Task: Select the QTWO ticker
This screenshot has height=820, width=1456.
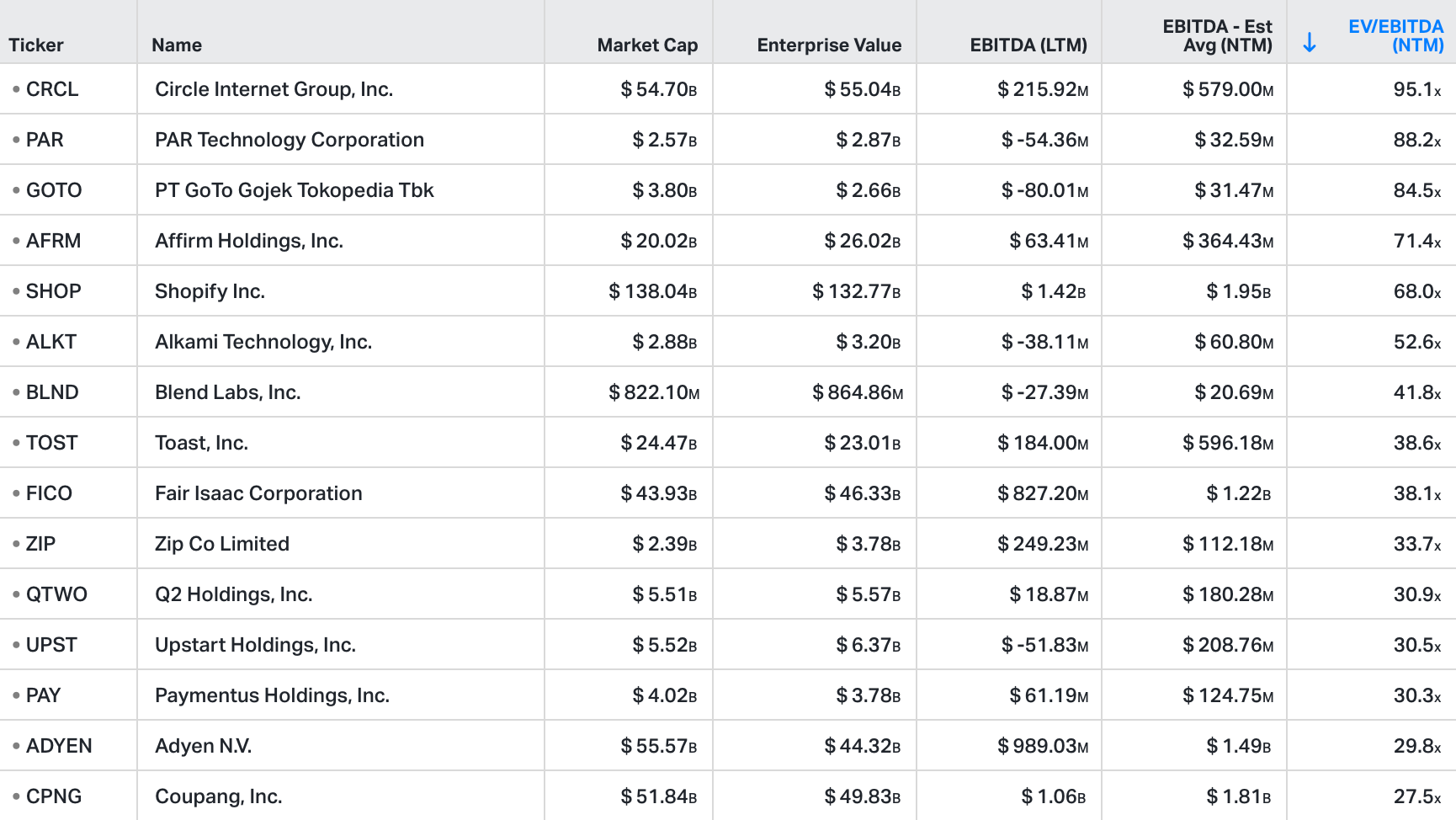Action: click(56, 594)
